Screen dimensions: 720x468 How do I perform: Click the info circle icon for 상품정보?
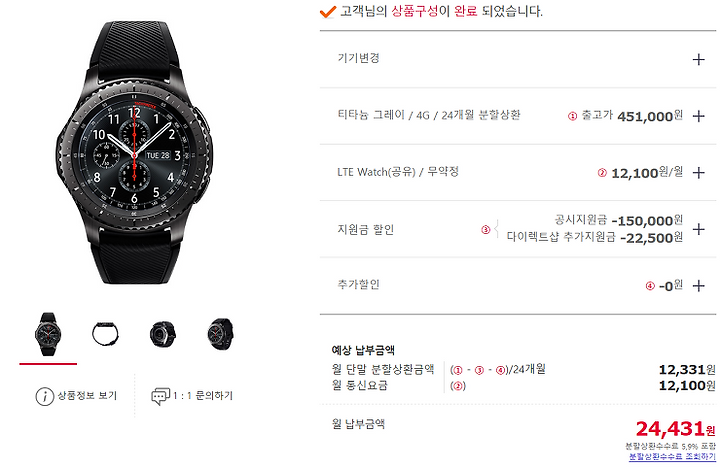point(45,396)
